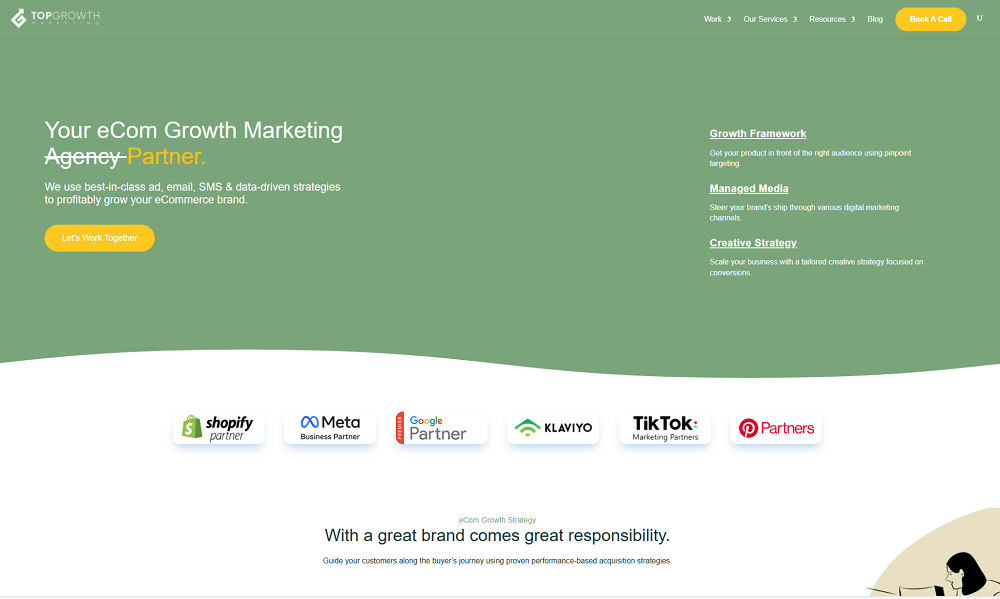This screenshot has width=1000, height=599.
Task: Click the Shopify partner badge
Action: click(x=218, y=428)
